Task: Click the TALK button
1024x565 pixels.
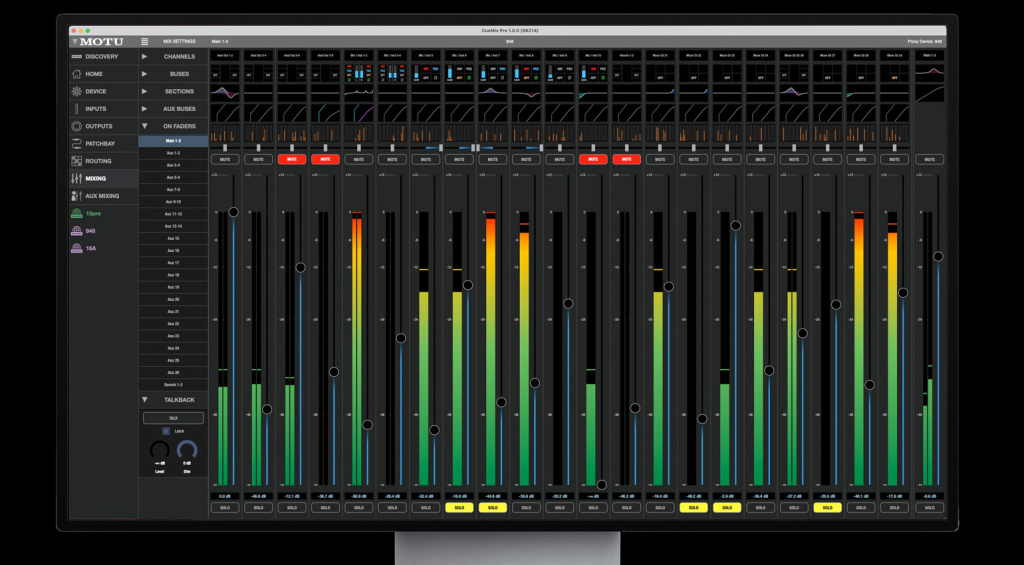Action: tap(173, 418)
